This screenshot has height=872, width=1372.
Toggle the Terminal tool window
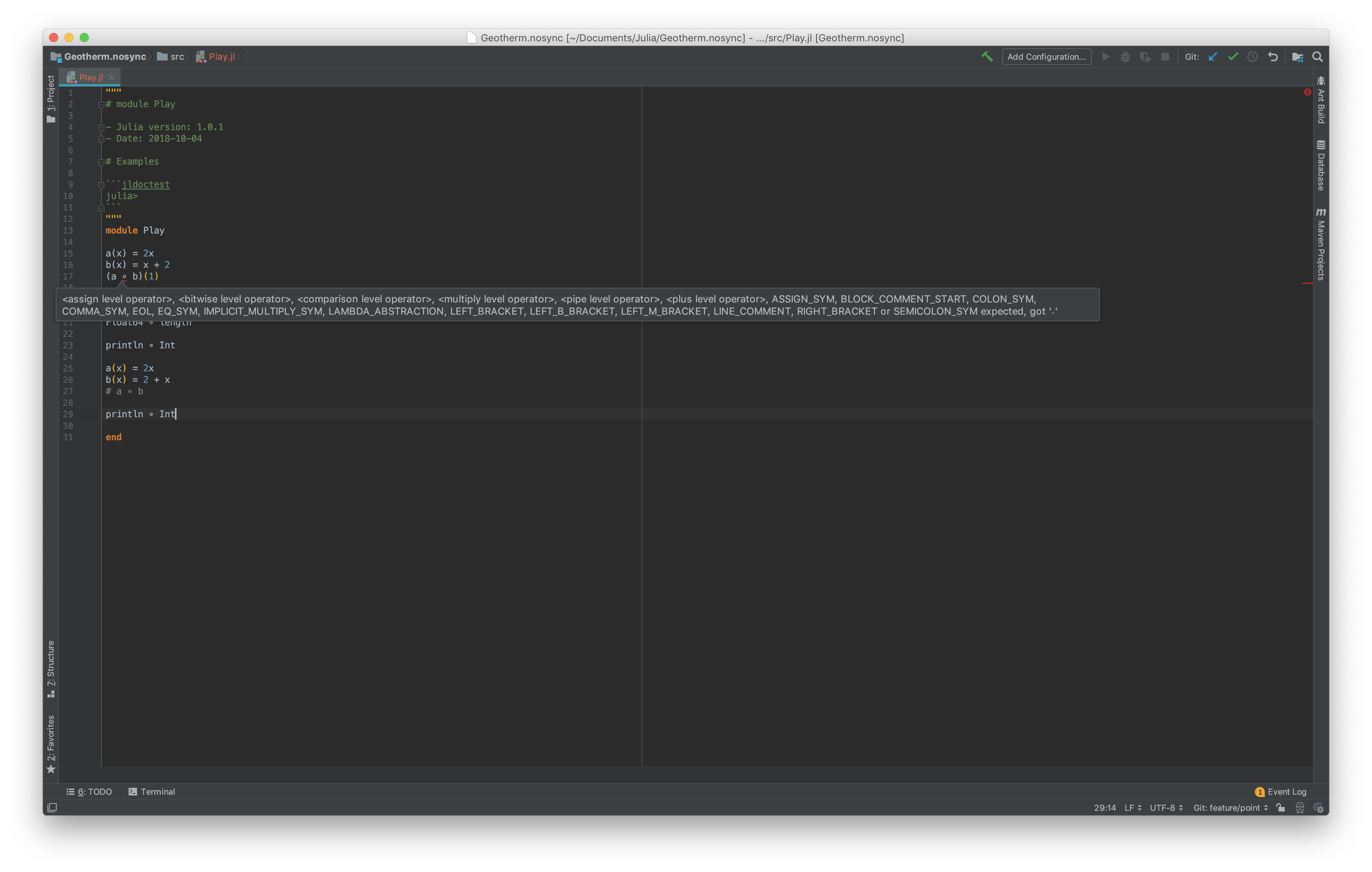[152, 791]
